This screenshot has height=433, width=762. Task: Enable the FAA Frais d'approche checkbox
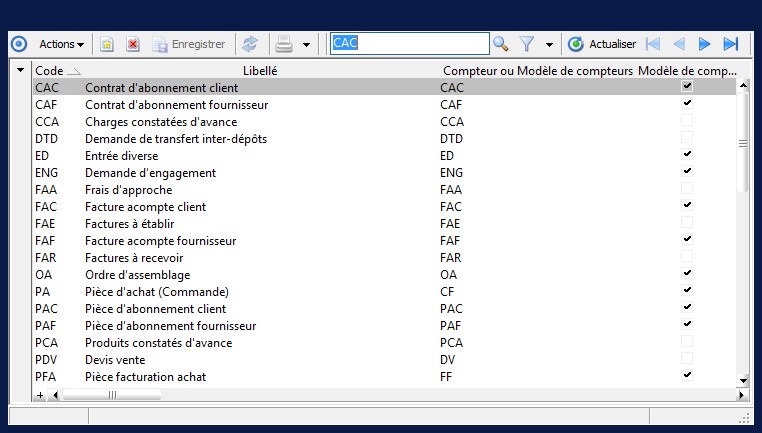(x=687, y=189)
